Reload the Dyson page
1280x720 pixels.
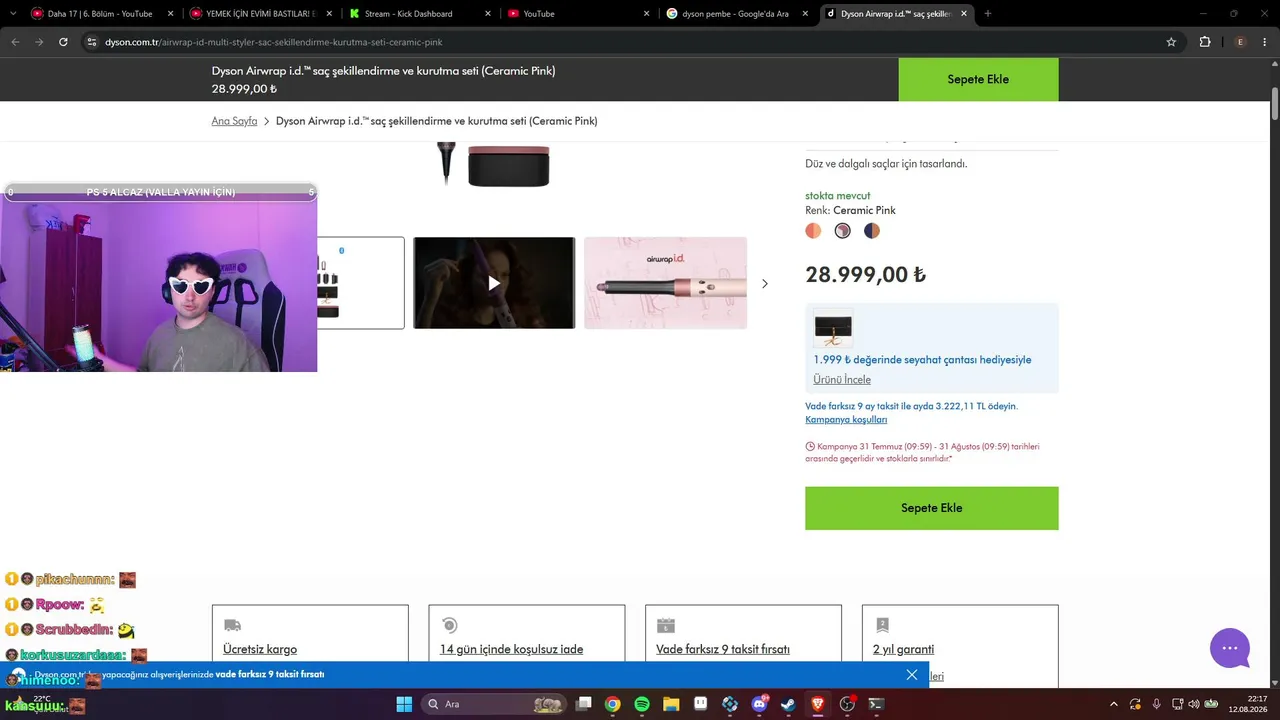(x=63, y=42)
